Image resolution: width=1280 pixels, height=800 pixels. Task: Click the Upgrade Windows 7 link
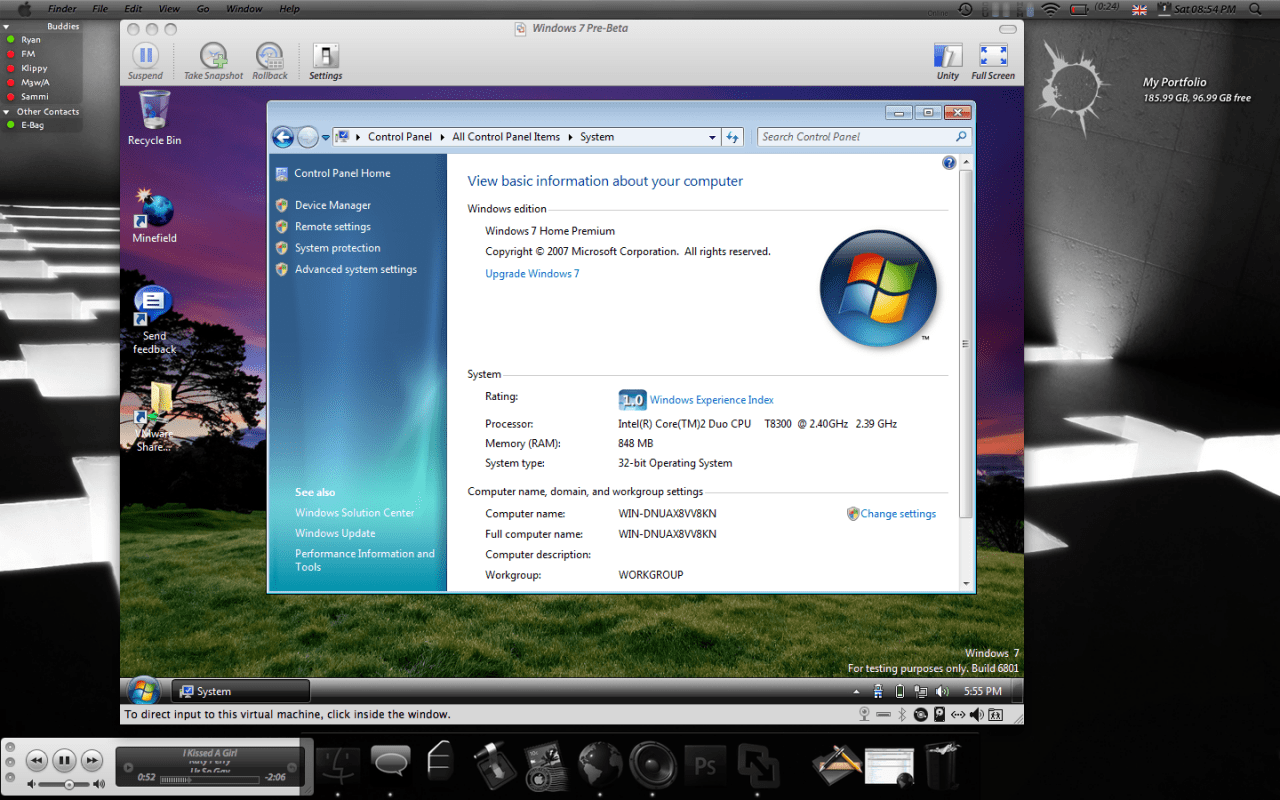532,274
